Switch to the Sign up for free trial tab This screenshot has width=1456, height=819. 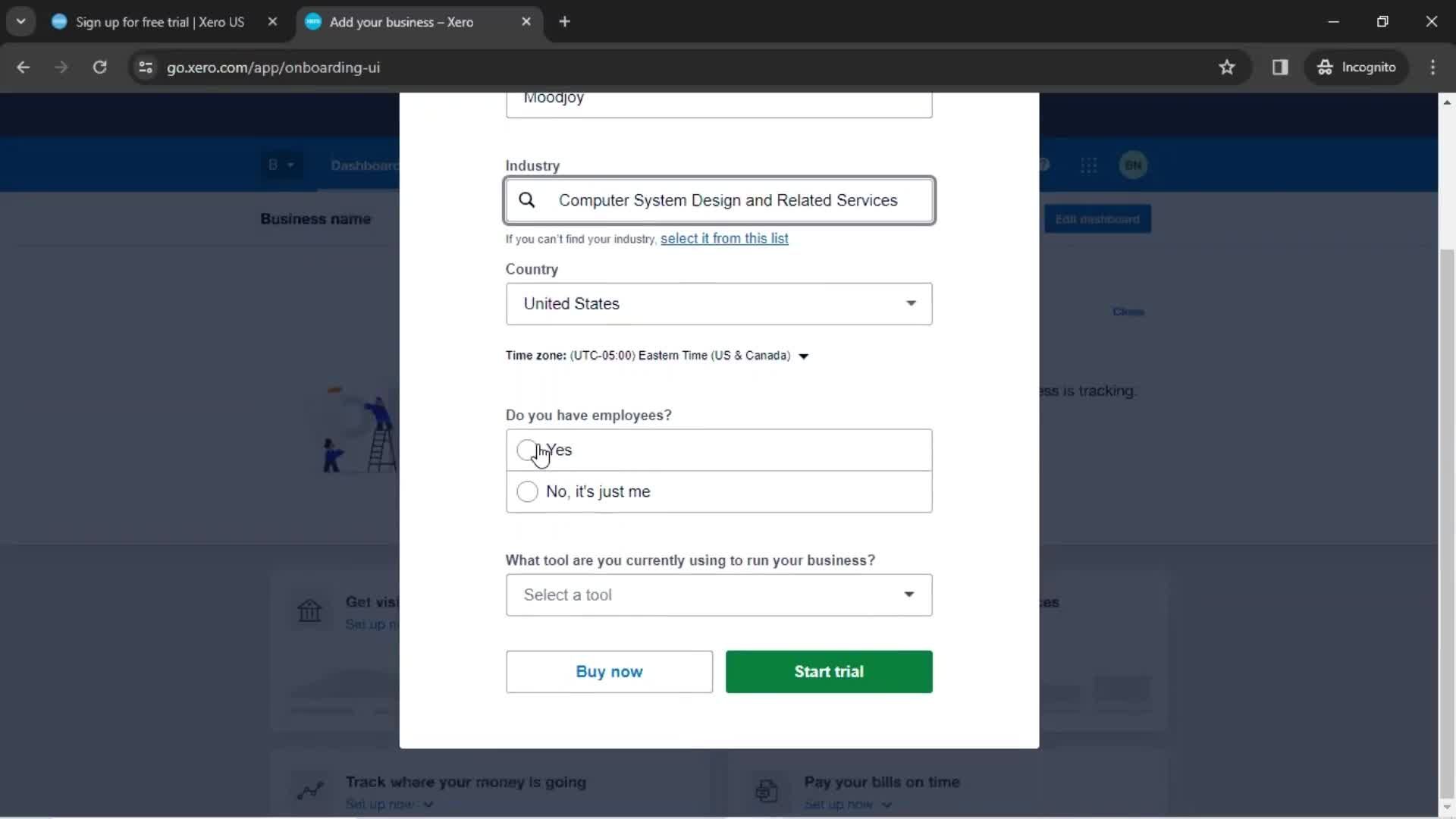click(160, 22)
